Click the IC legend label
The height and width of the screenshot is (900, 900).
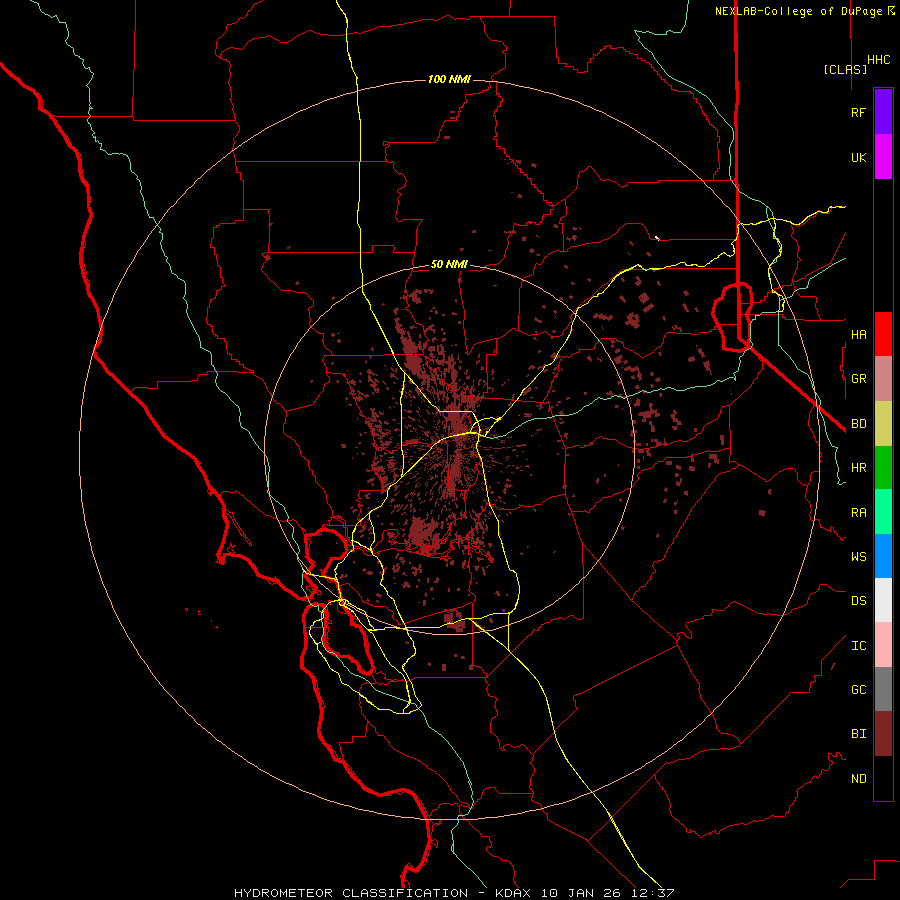tap(858, 646)
